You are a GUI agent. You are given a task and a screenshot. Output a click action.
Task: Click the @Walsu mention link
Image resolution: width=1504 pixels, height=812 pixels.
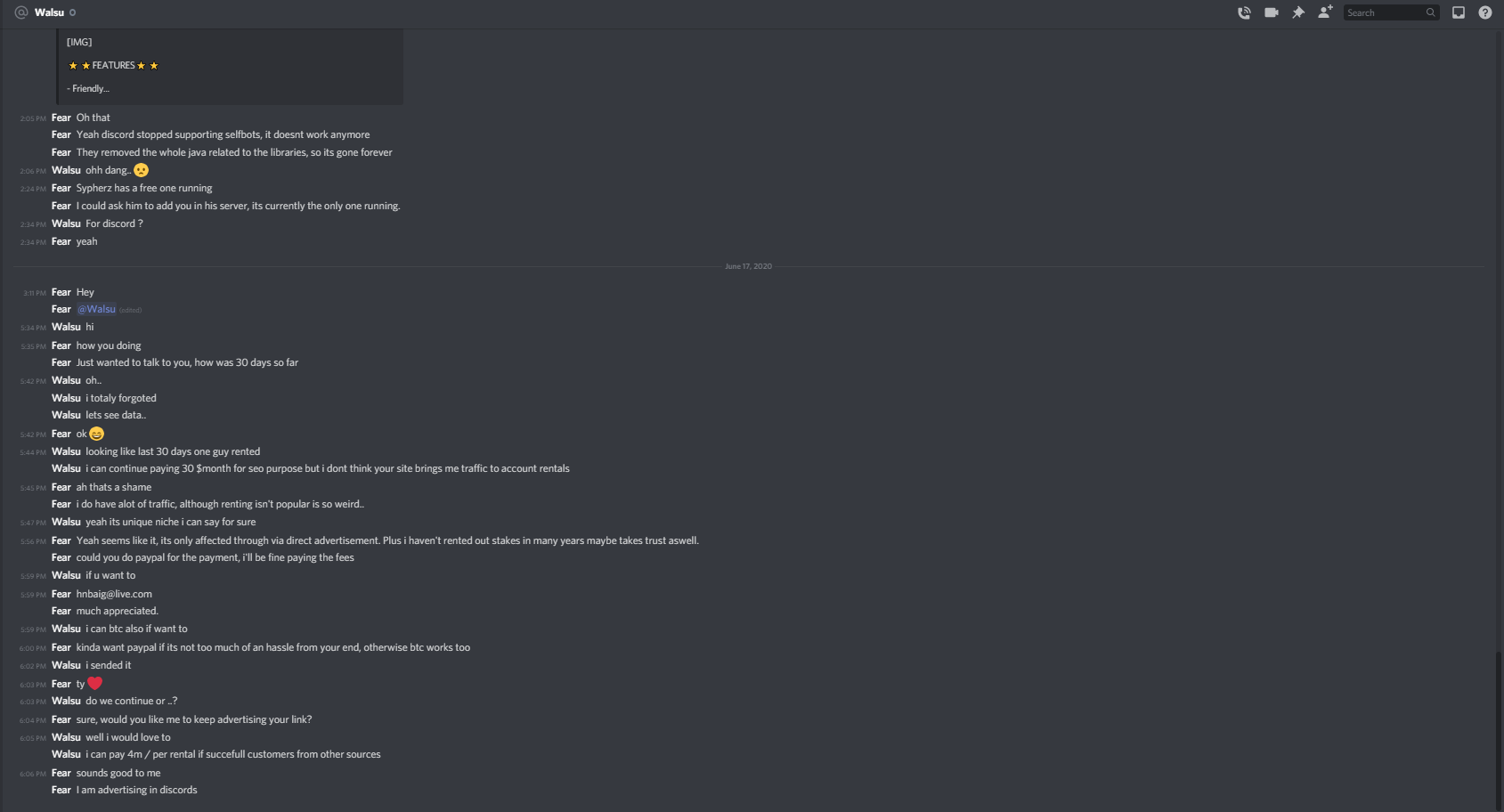click(x=96, y=309)
